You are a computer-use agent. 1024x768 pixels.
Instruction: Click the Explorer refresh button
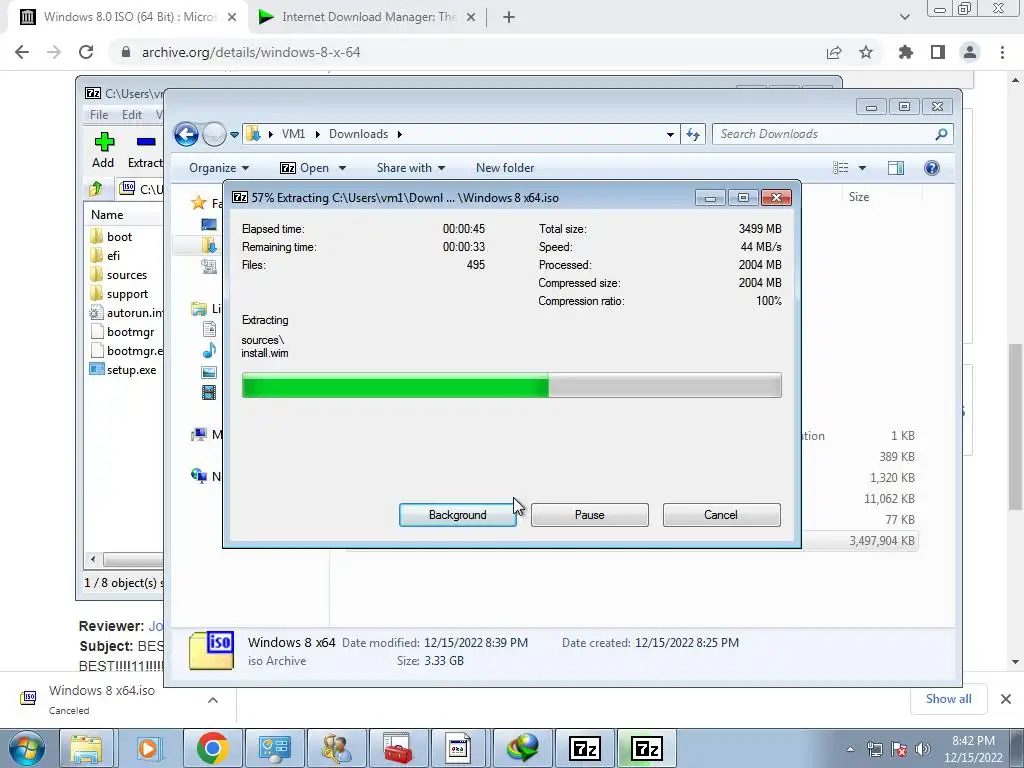(x=693, y=135)
